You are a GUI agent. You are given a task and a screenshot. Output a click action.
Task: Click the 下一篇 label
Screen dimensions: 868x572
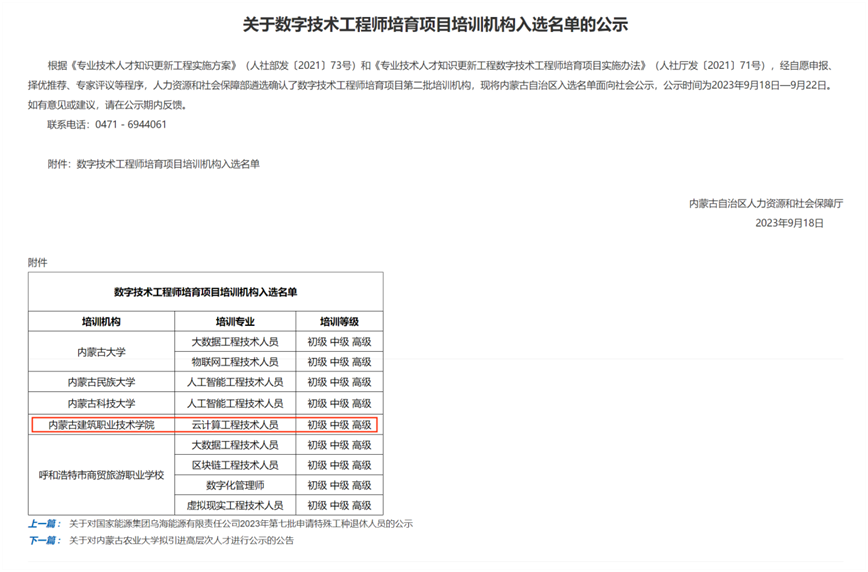pyautogui.click(x=44, y=540)
